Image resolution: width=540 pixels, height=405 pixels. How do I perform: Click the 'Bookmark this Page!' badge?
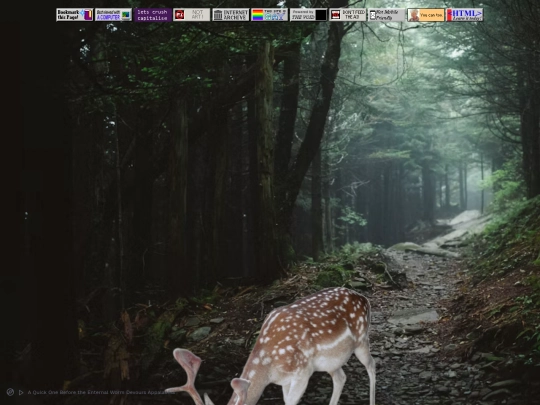[x=74, y=15]
